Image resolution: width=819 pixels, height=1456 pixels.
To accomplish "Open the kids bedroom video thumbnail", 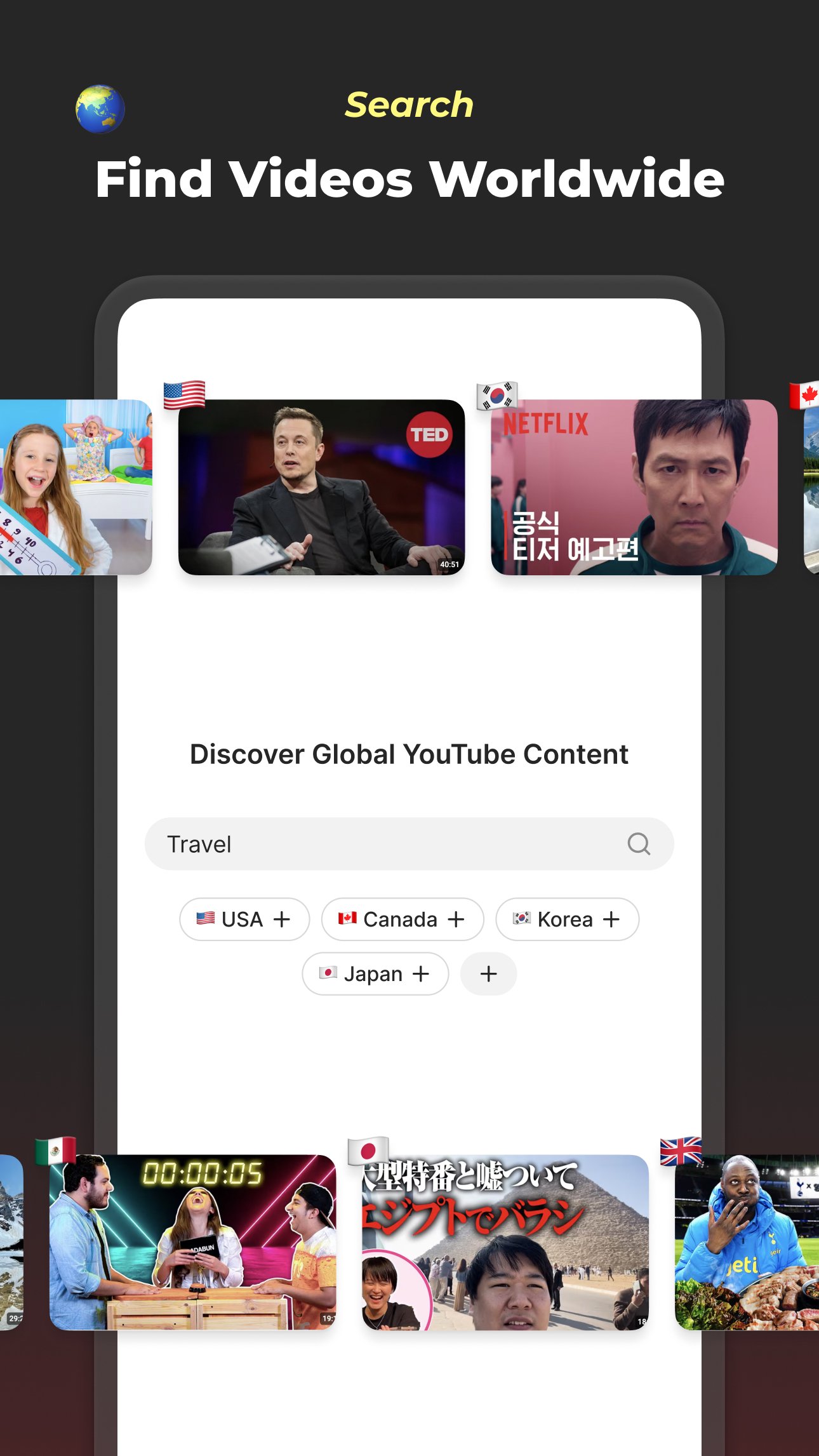I will [76, 487].
